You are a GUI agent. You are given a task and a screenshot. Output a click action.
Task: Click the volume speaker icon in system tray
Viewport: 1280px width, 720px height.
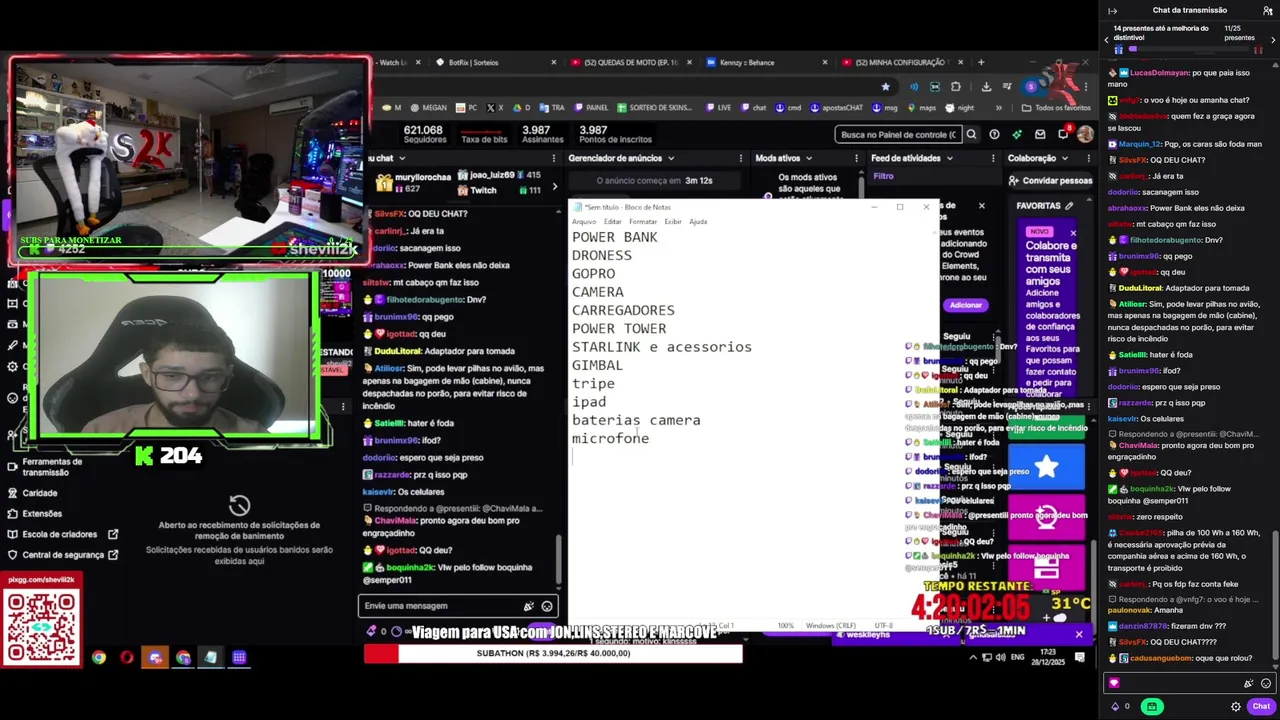(x=1002, y=657)
